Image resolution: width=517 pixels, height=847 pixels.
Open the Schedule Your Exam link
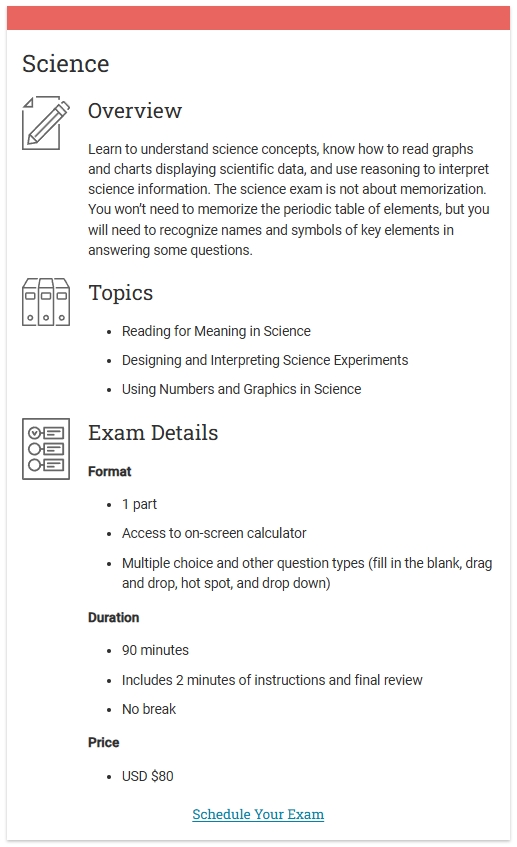coord(258,814)
